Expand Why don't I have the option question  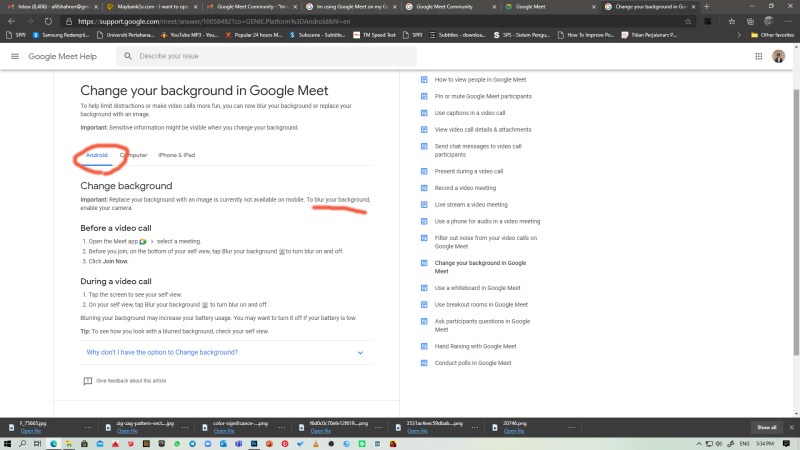point(226,353)
